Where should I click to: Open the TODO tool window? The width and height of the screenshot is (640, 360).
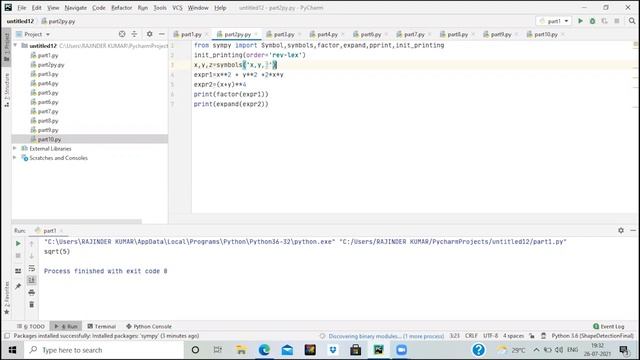(x=31, y=327)
